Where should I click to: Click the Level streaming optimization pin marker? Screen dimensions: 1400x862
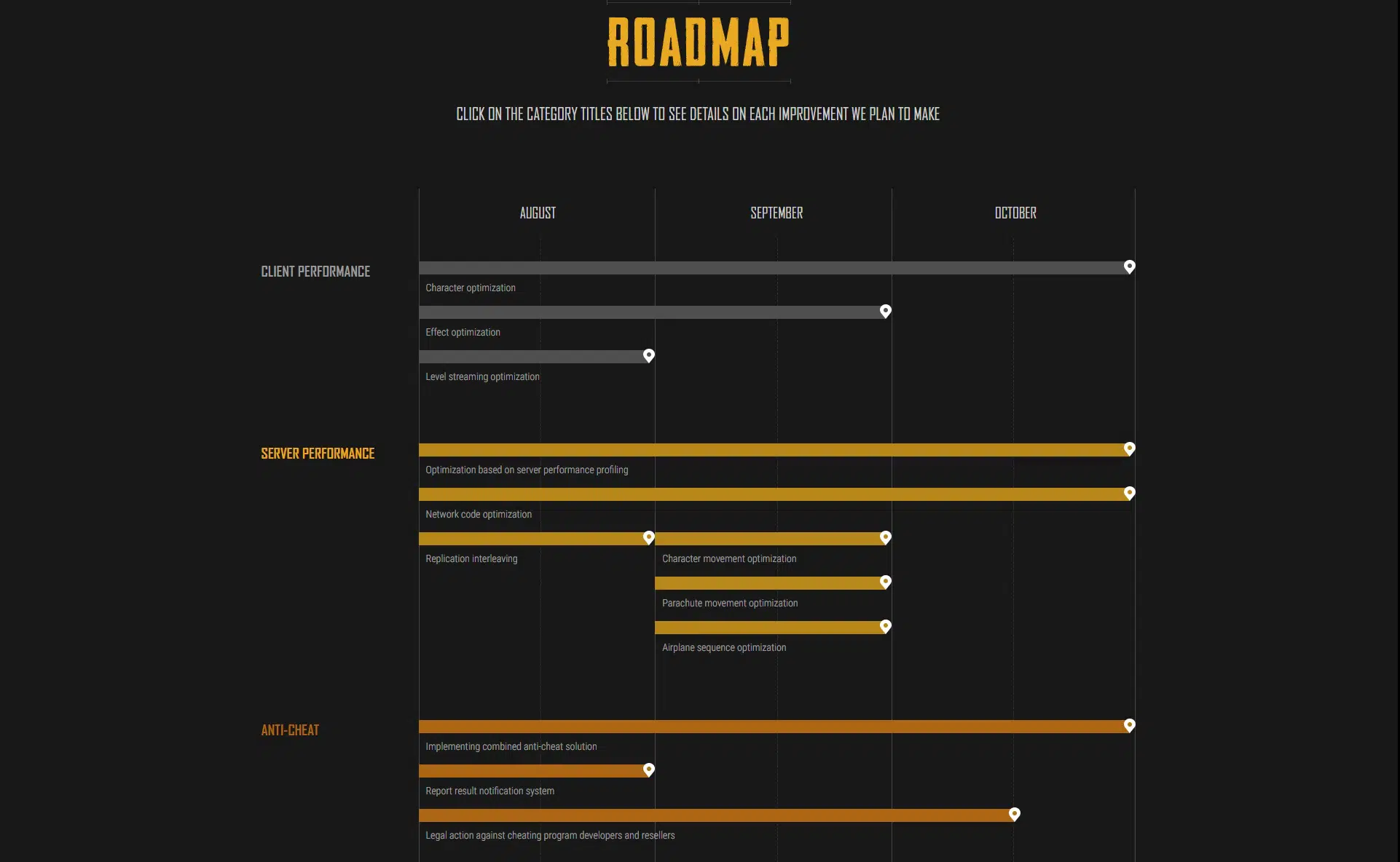coord(648,355)
